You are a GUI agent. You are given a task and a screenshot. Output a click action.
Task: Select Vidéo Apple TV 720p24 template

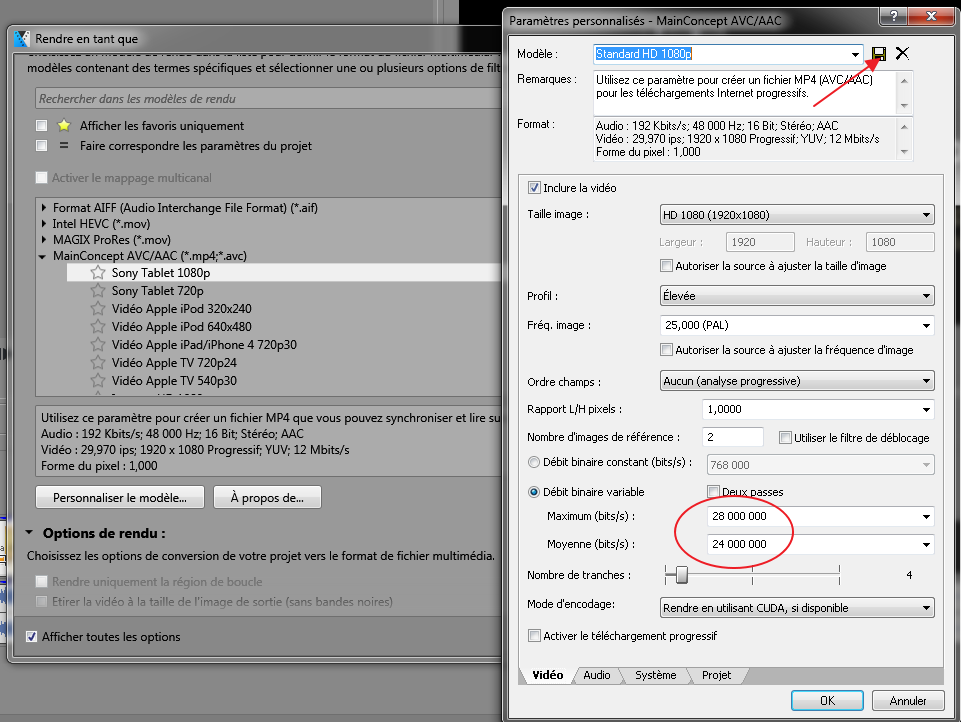tap(174, 362)
